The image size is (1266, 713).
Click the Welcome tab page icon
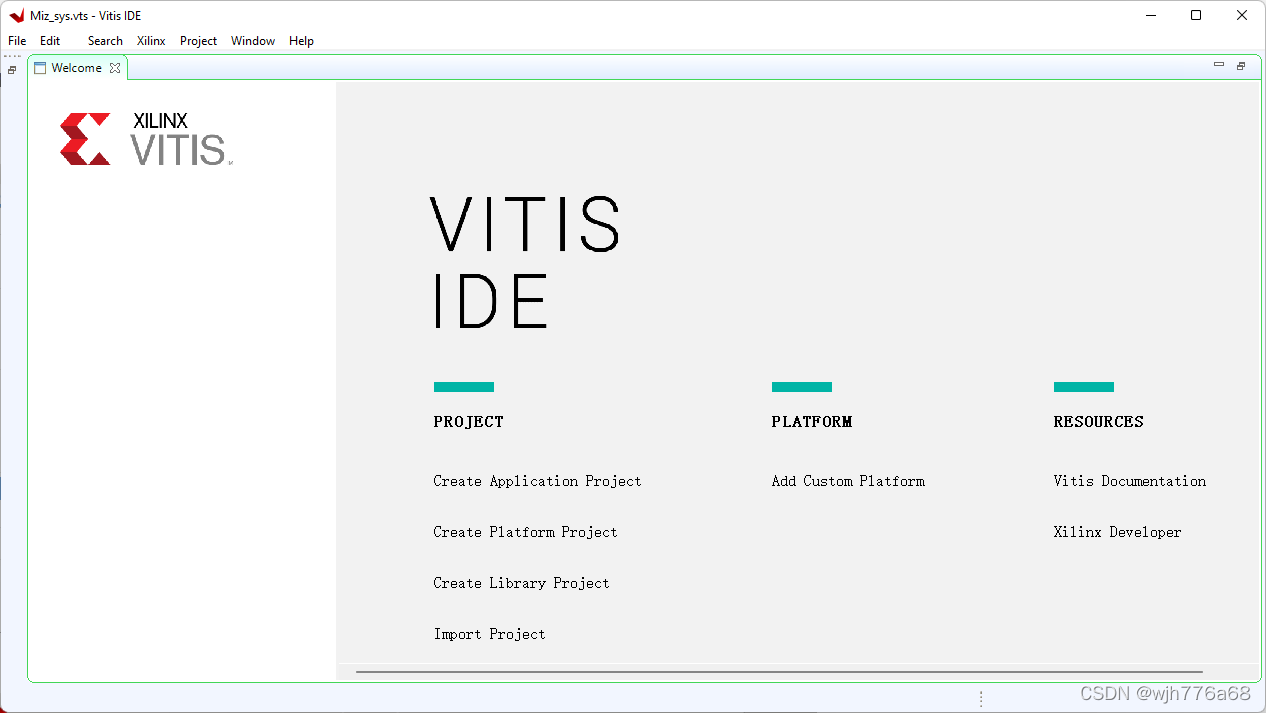tap(40, 68)
